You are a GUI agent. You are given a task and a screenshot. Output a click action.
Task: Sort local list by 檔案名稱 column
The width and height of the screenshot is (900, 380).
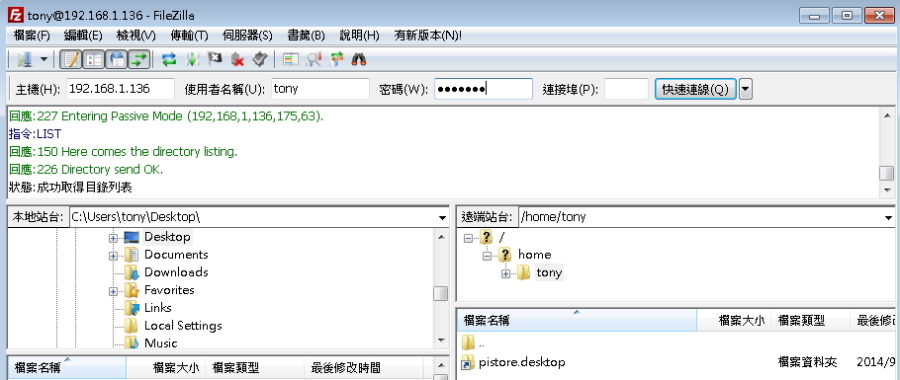tap(67, 367)
